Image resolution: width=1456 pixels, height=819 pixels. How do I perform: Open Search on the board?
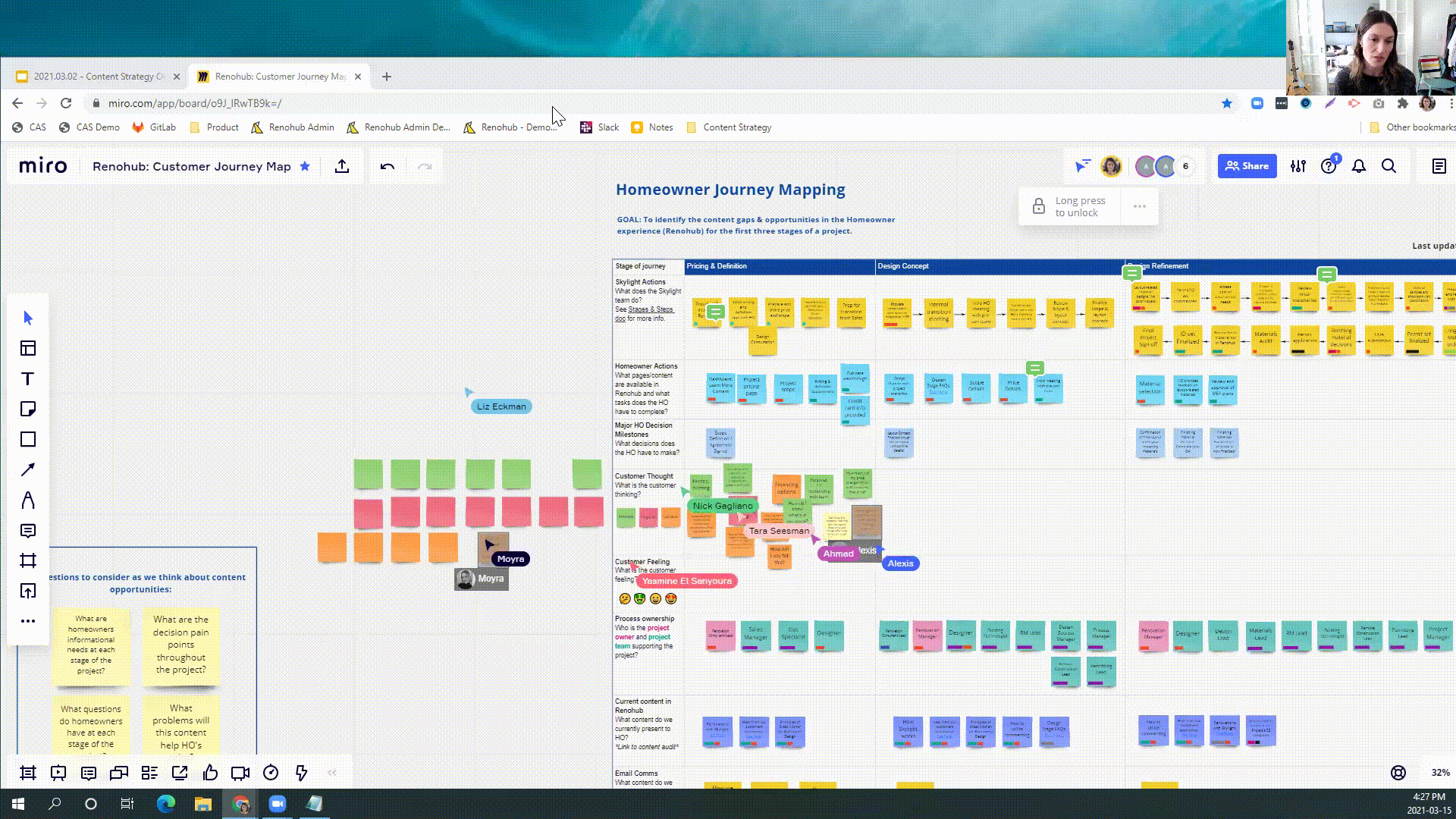click(1389, 166)
